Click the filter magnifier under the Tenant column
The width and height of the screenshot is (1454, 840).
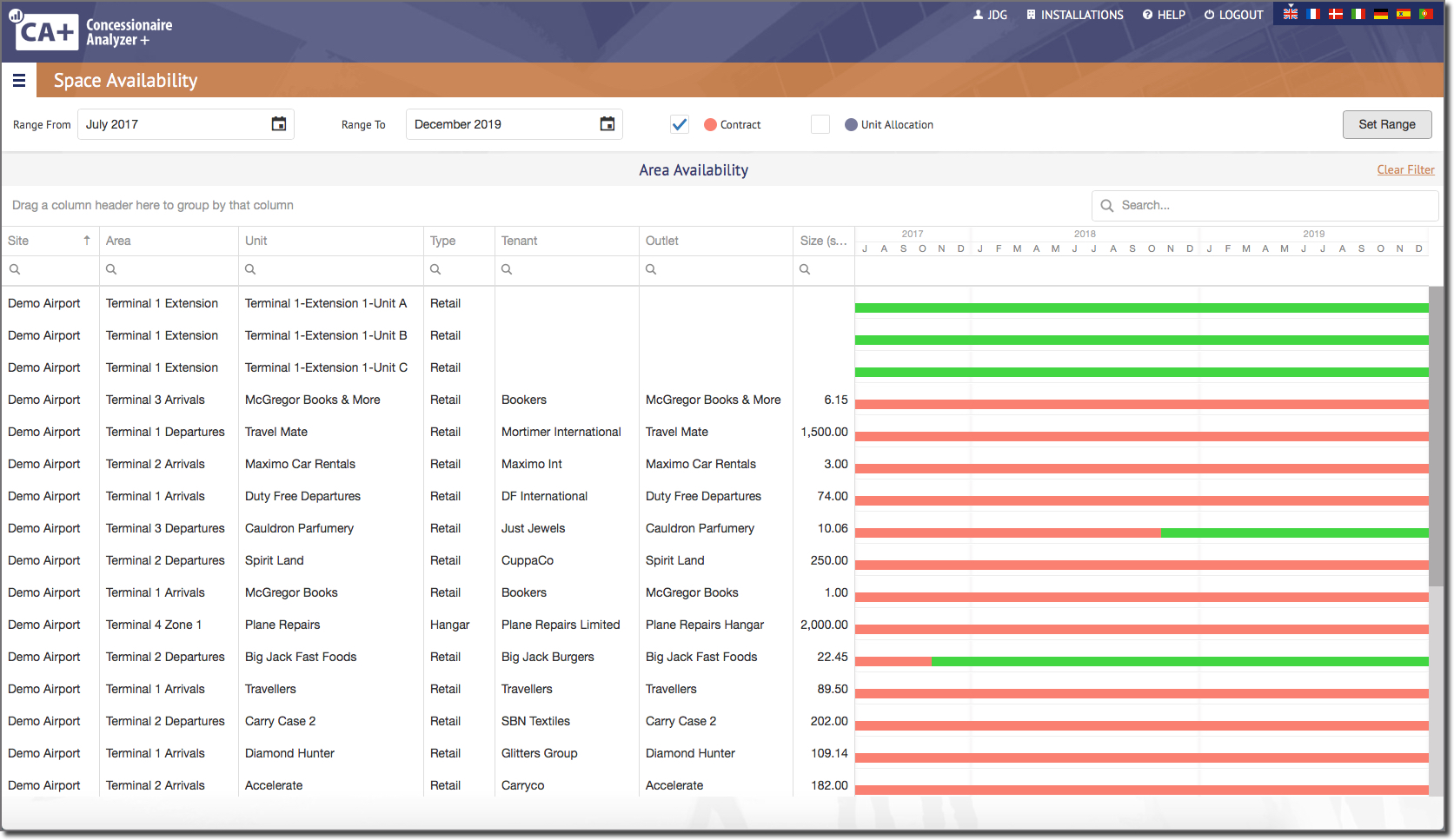[x=507, y=269]
